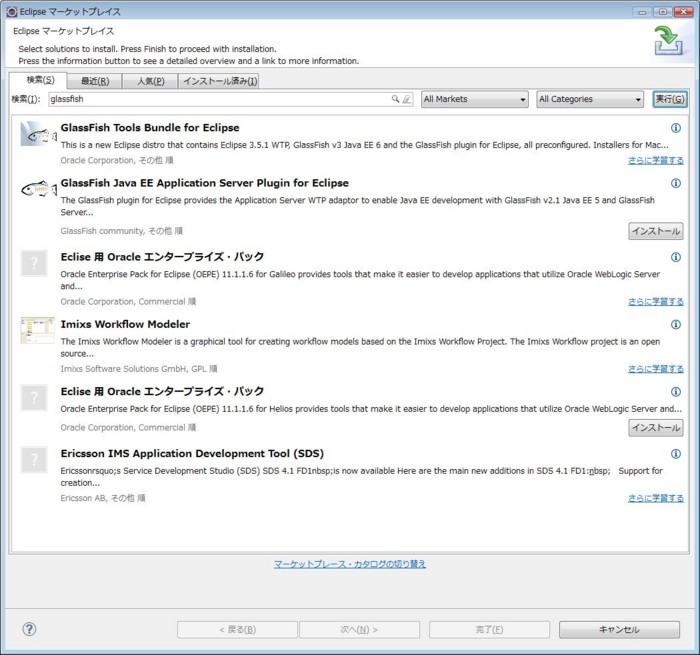The image size is (700, 655).
Task: Click placeholder icon of Oracle pack for Galileo
Action: pyautogui.click(x=34, y=263)
